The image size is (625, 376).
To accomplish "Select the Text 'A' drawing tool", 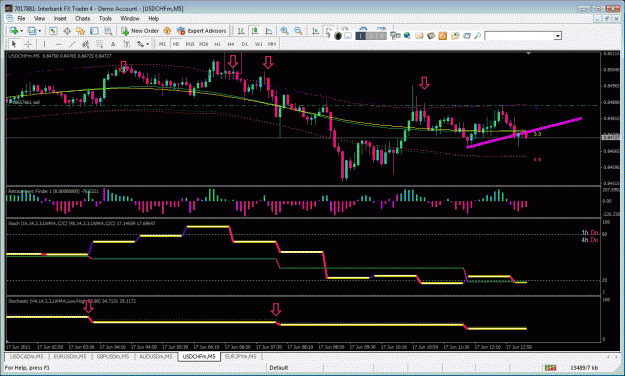I will point(113,44).
